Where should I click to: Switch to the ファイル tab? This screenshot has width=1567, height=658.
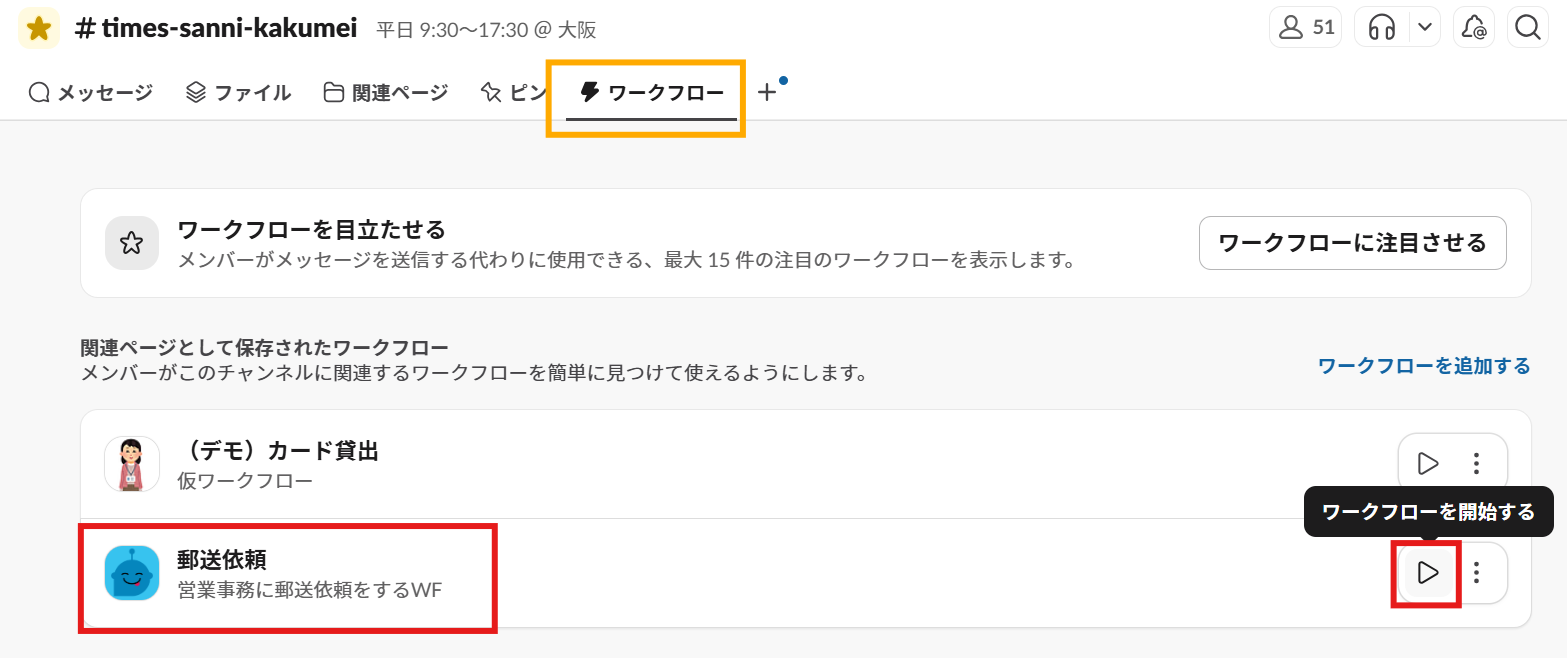239,93
